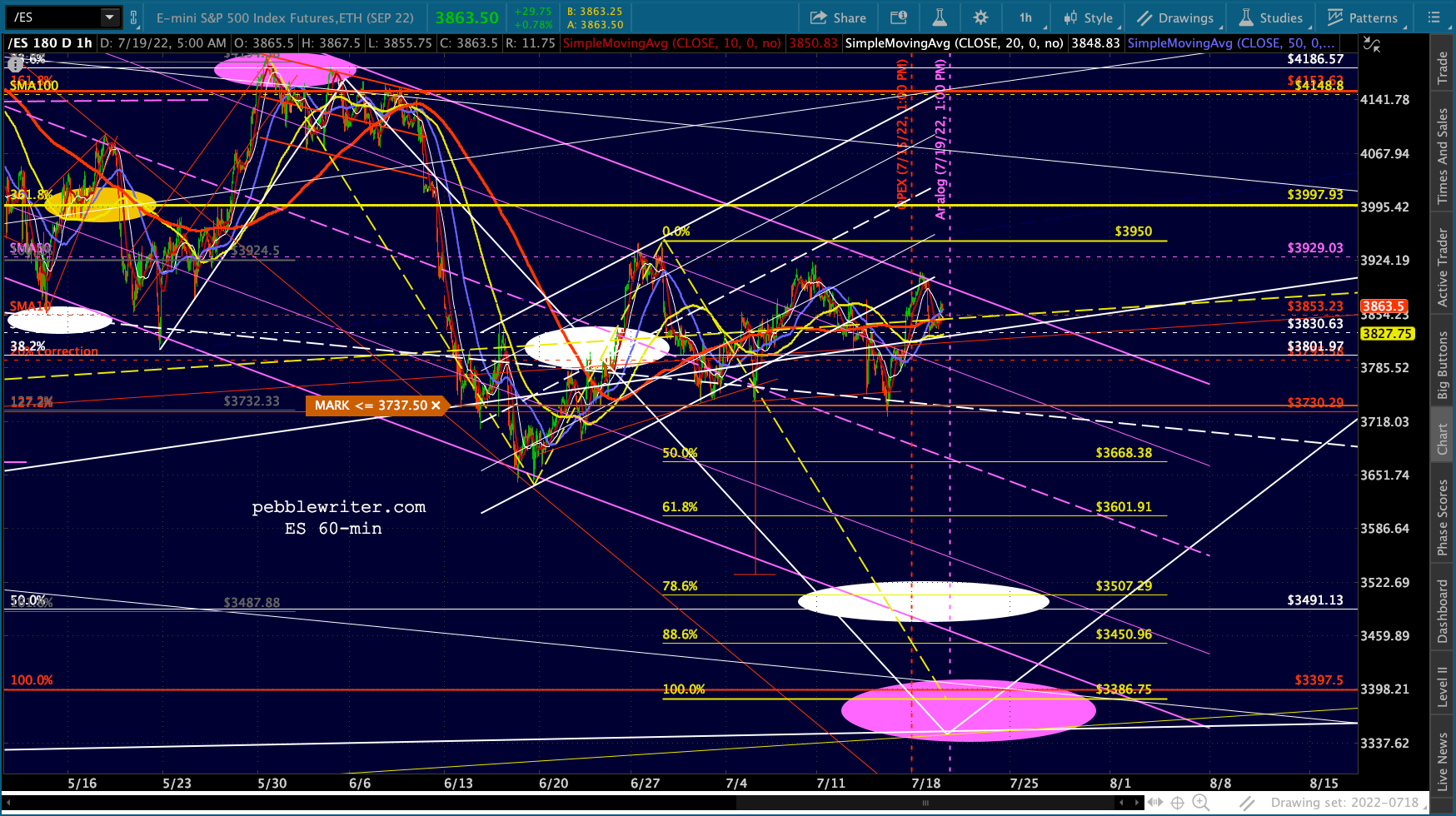The width and height of the screenshot is (1456, 816).
Task: Open the Patterns menu
Action: (1363, 17)
